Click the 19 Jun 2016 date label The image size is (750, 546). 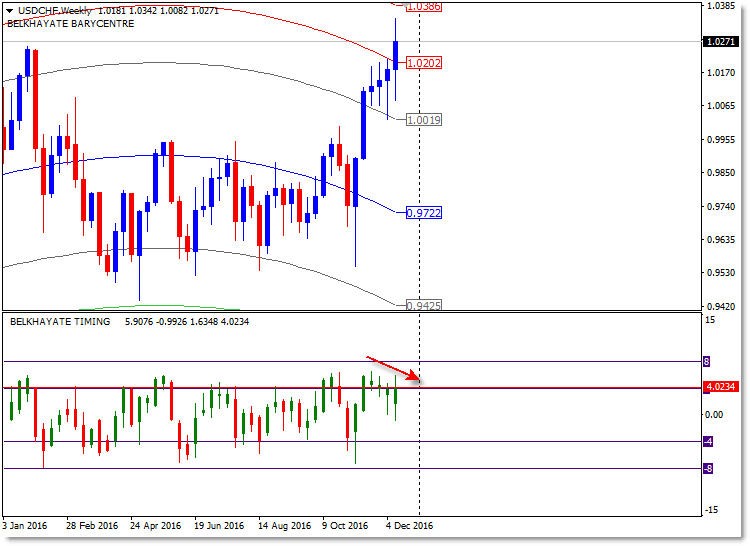(219, 525)
